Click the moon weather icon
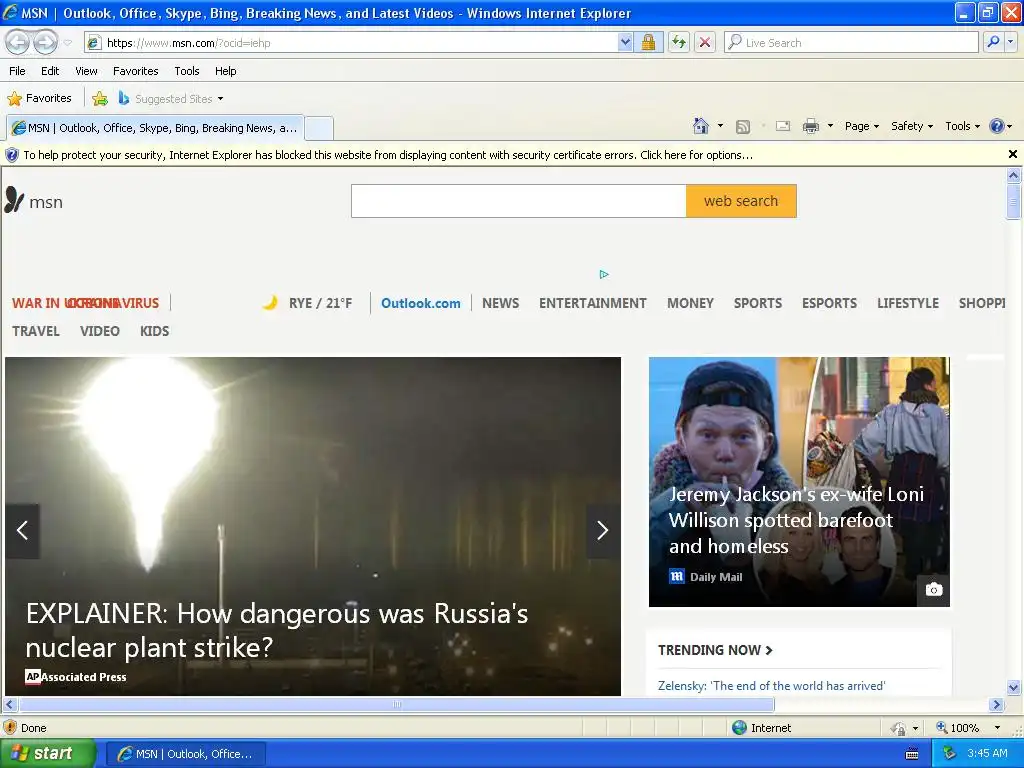Image resolution: width=1024 pixels, height=768 pixels. [270, 302]
